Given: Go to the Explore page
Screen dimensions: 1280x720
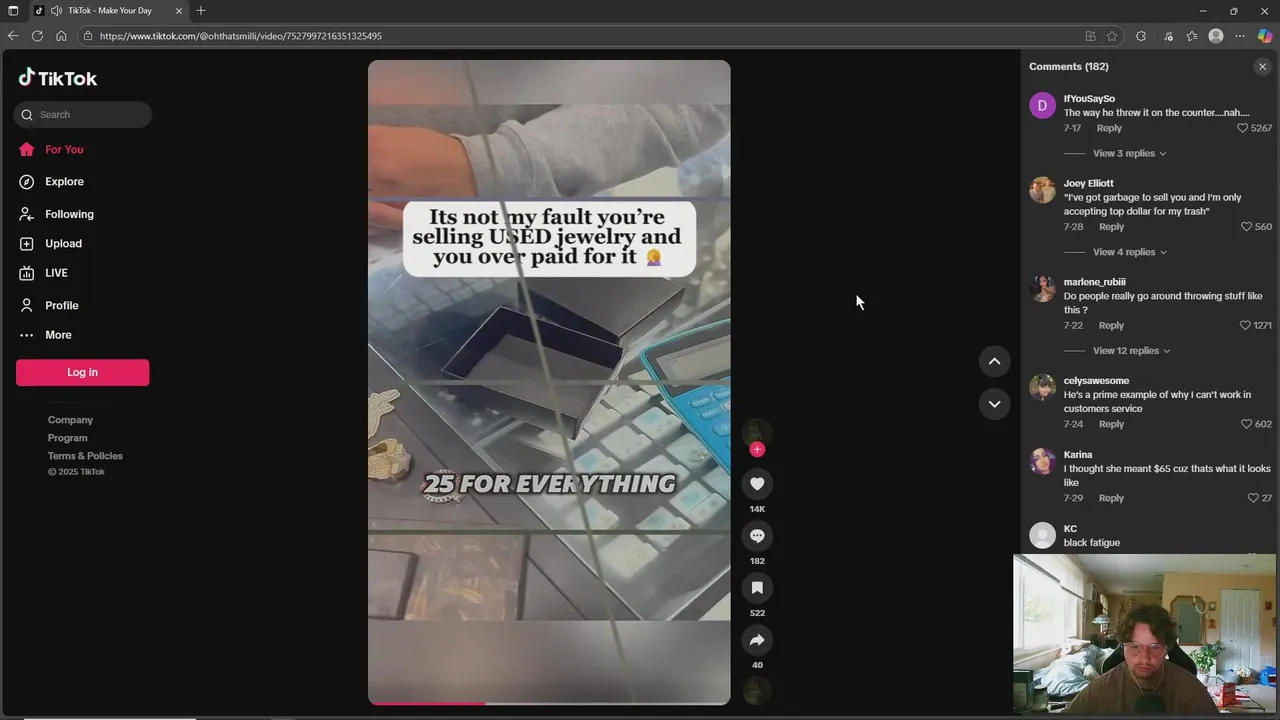Looking at the screenshot, I should pos(64,181).
